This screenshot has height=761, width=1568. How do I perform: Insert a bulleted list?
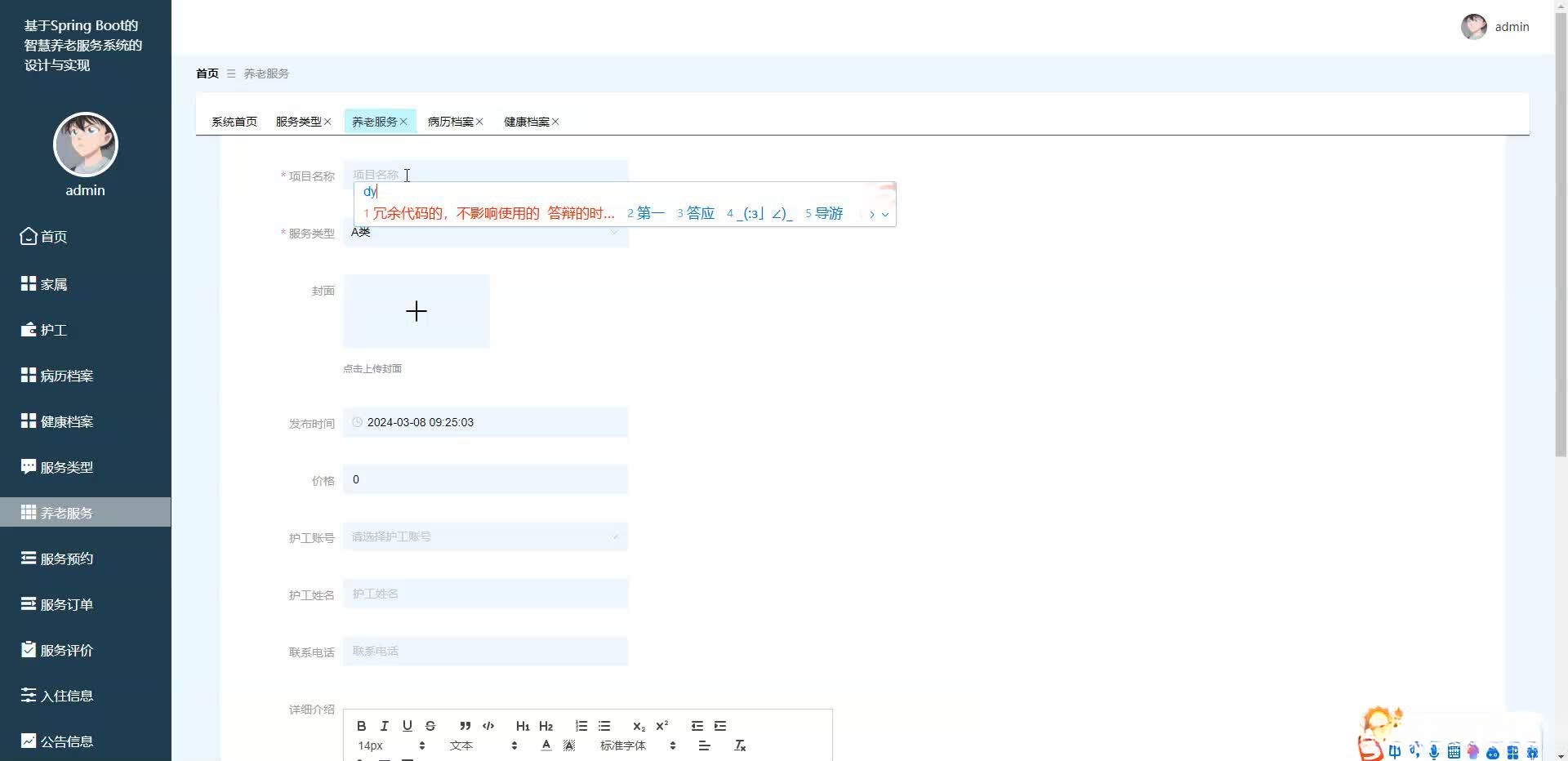pos(604,726)
